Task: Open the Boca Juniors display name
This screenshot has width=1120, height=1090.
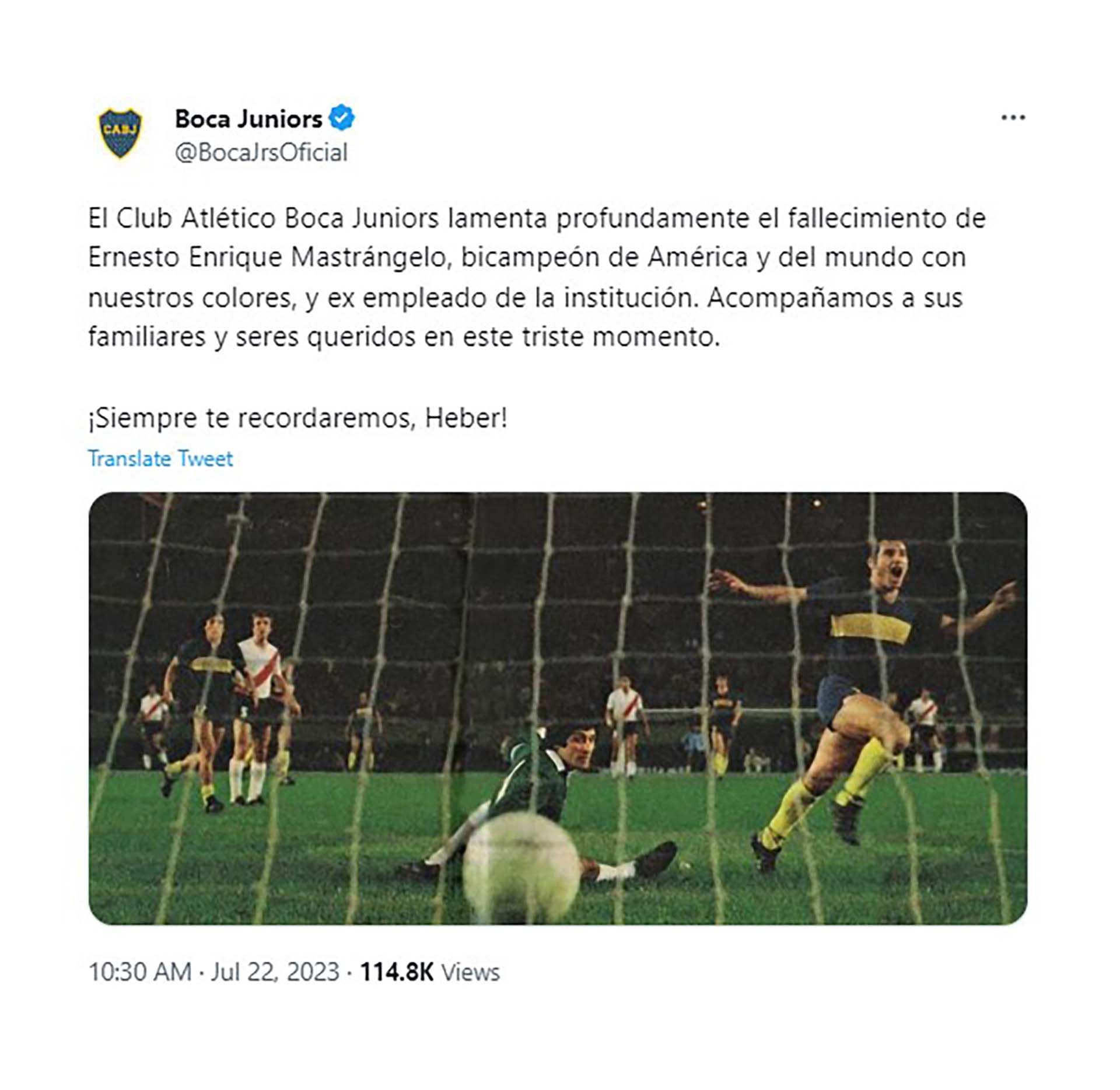Action: (x=249, y=119)
